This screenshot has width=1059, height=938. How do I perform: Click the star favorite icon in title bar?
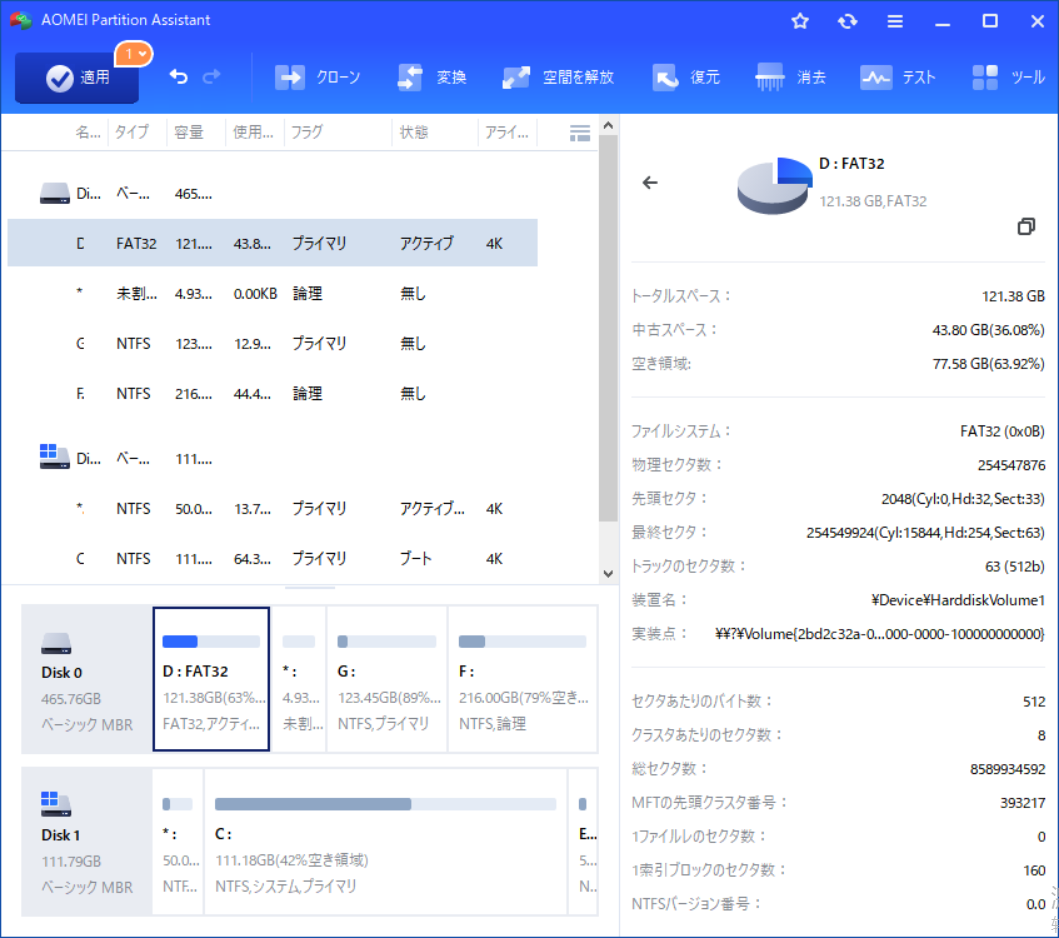pos(800,21)
